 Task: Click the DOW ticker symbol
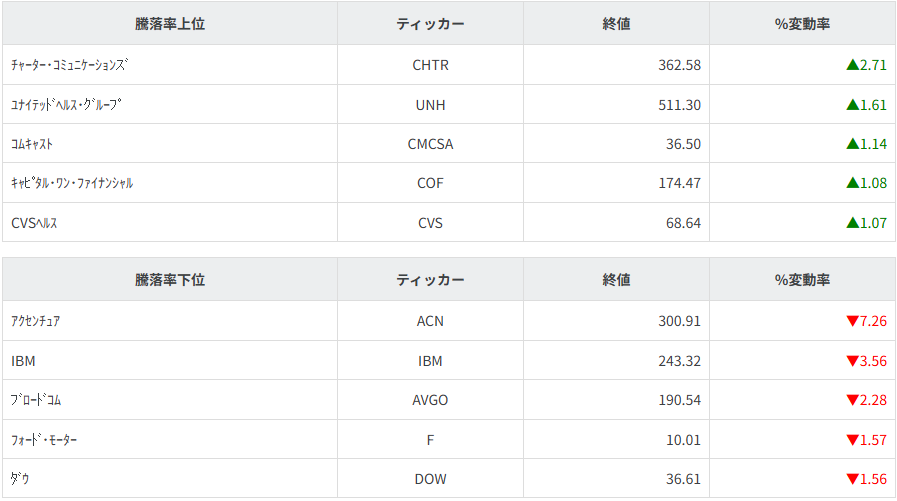[x=430, y=479]
